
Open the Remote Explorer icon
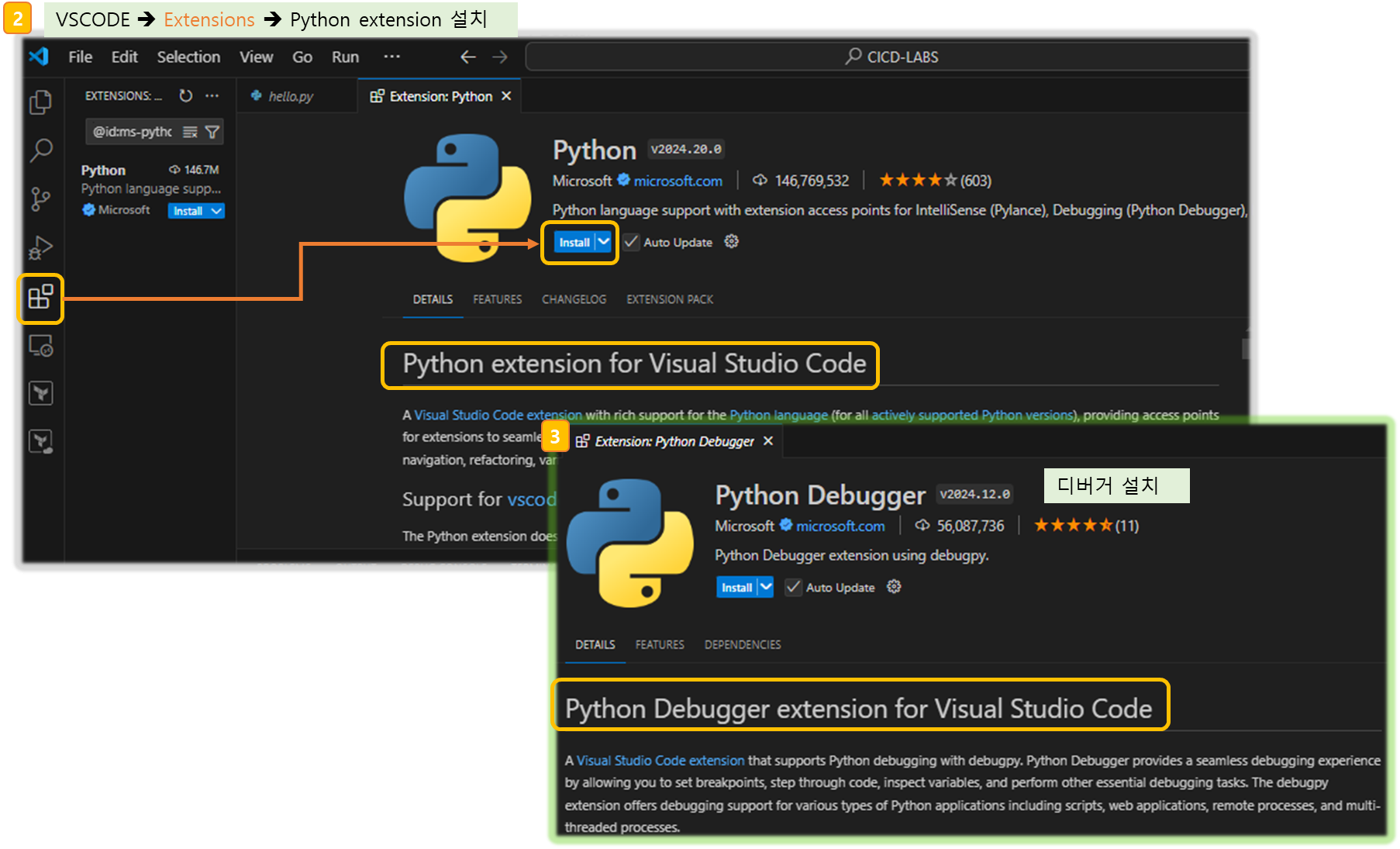click(40, 346)
